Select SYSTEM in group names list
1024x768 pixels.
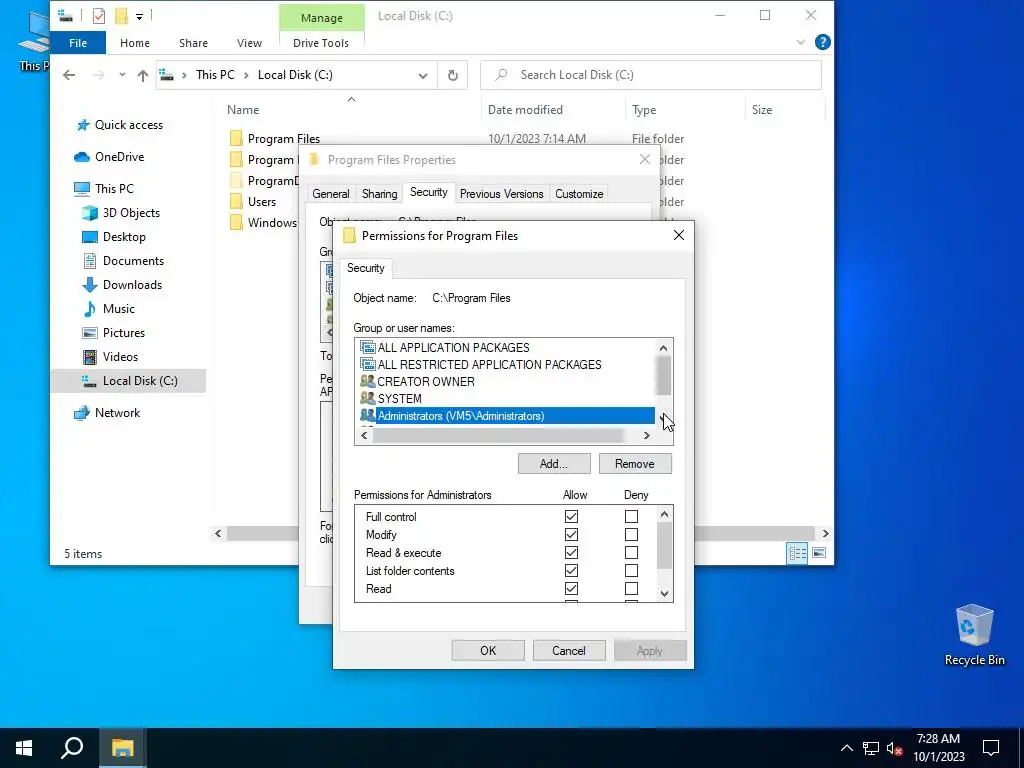tap(400, 399)
